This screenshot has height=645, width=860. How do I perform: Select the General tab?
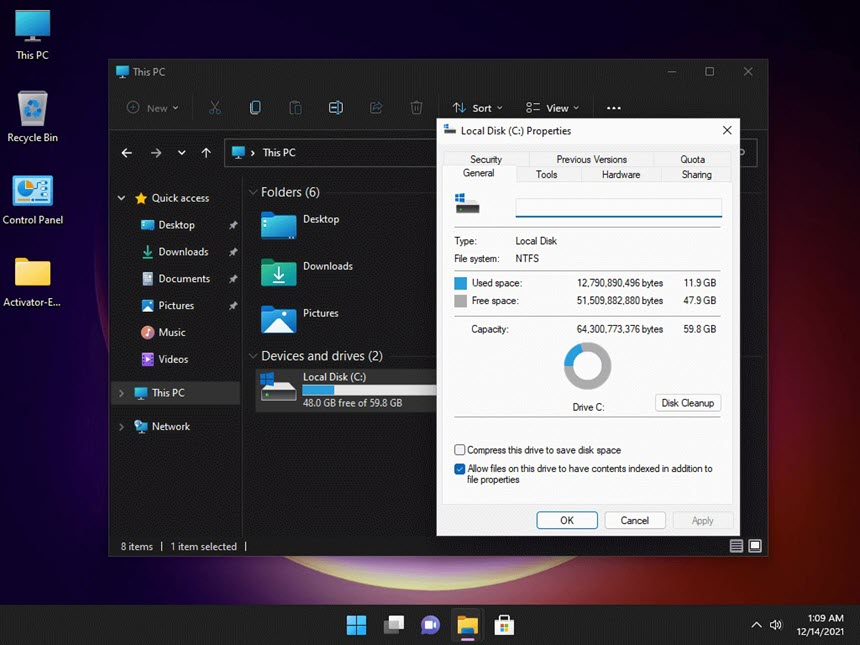pos(479,173)
